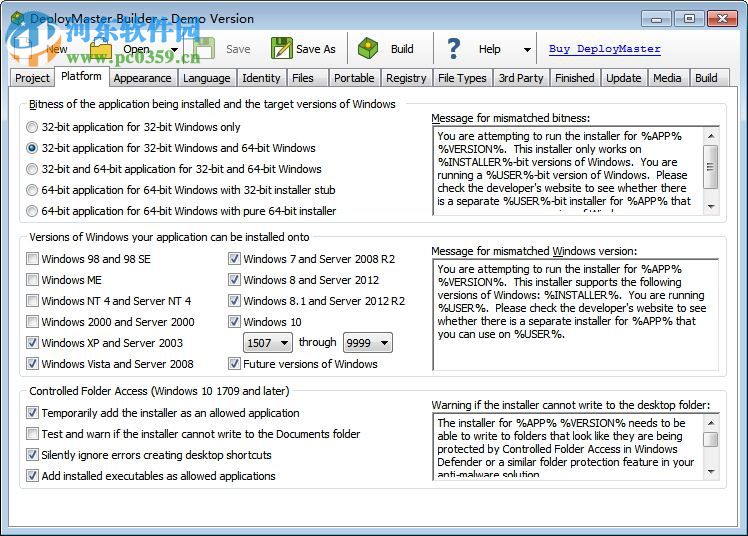Click the bitness message scrollbar thumb
This screenshot has height=536, width=748.
point(711,166)
